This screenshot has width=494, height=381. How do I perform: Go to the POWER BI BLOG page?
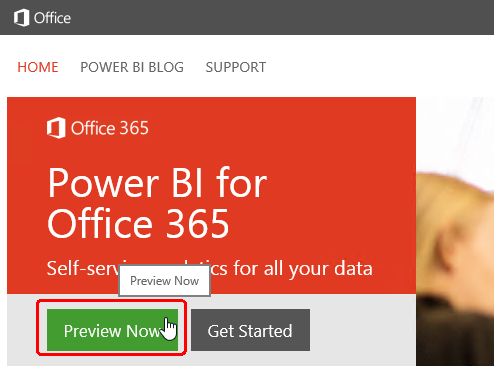click(132, 67)
